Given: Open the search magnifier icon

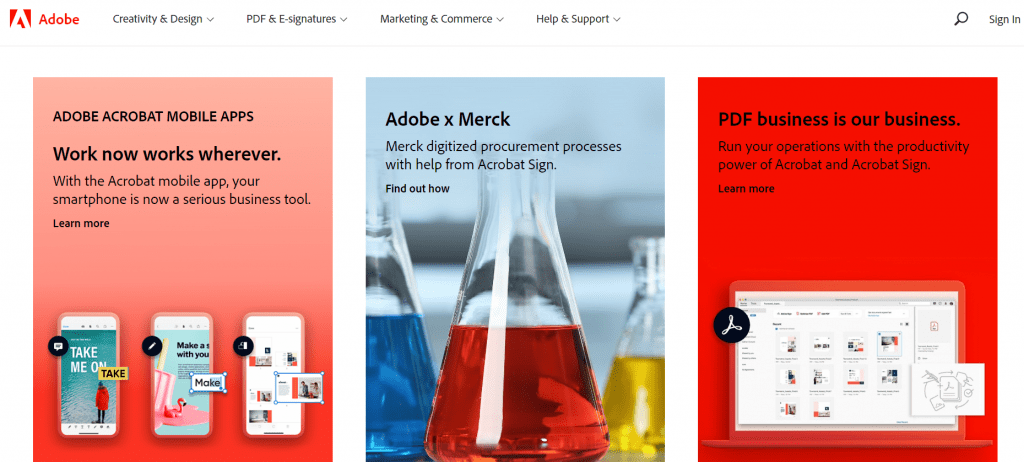Looking at the screenshot, I should [961, 18].
